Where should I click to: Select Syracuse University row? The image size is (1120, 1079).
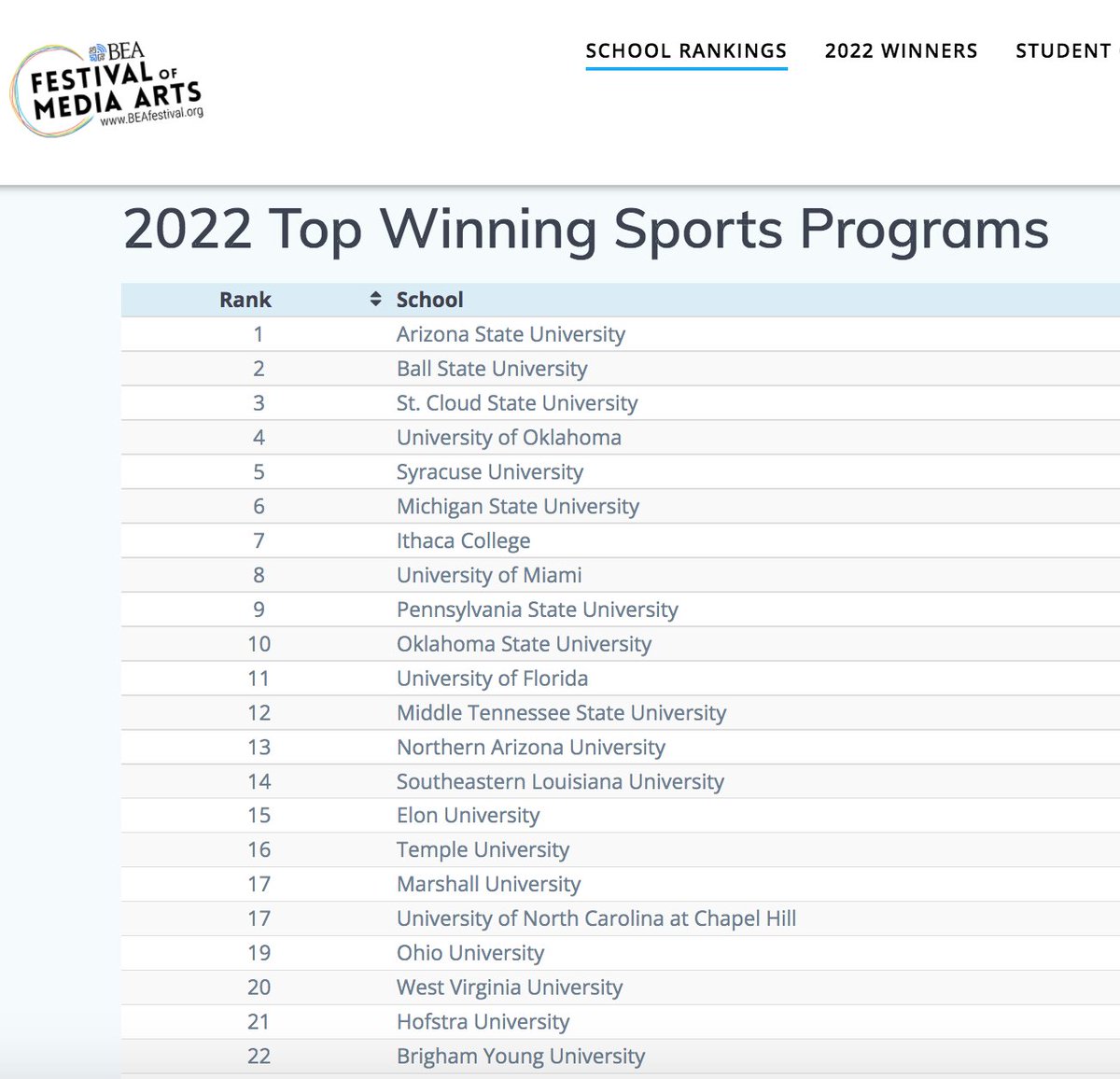pos(621,472)
